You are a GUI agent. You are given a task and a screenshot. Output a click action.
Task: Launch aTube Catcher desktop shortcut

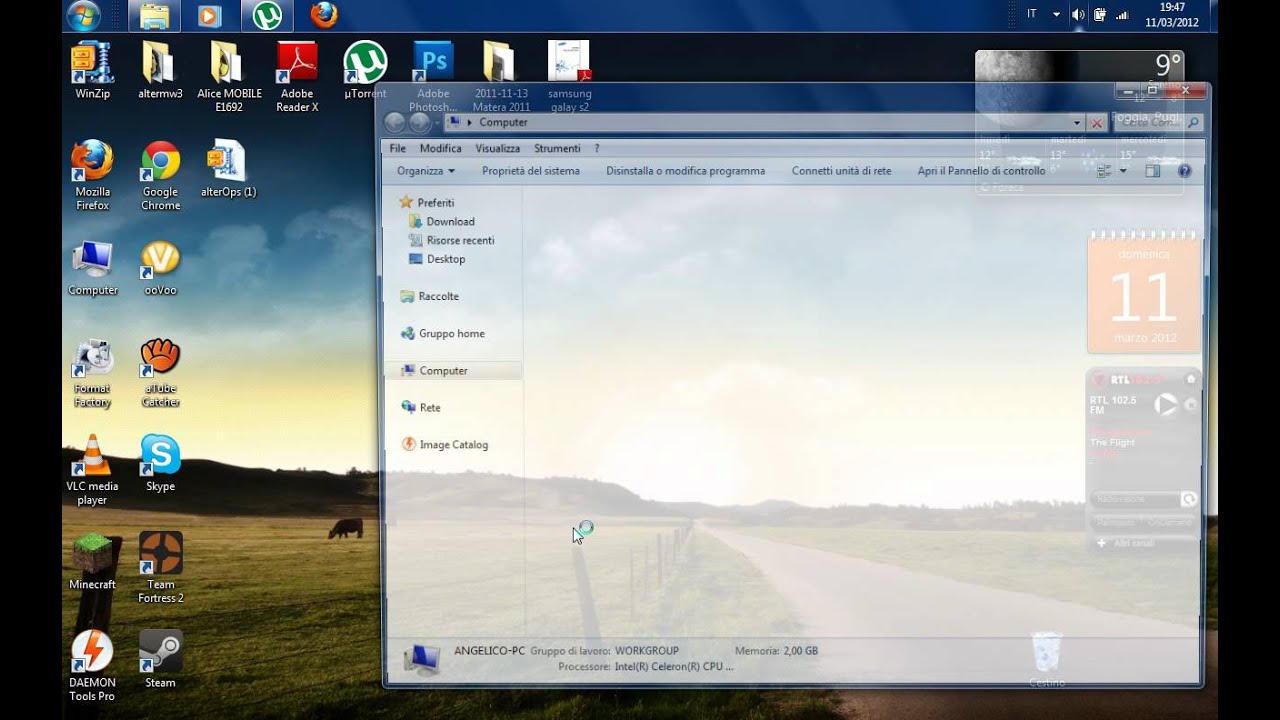pos(160,373)
